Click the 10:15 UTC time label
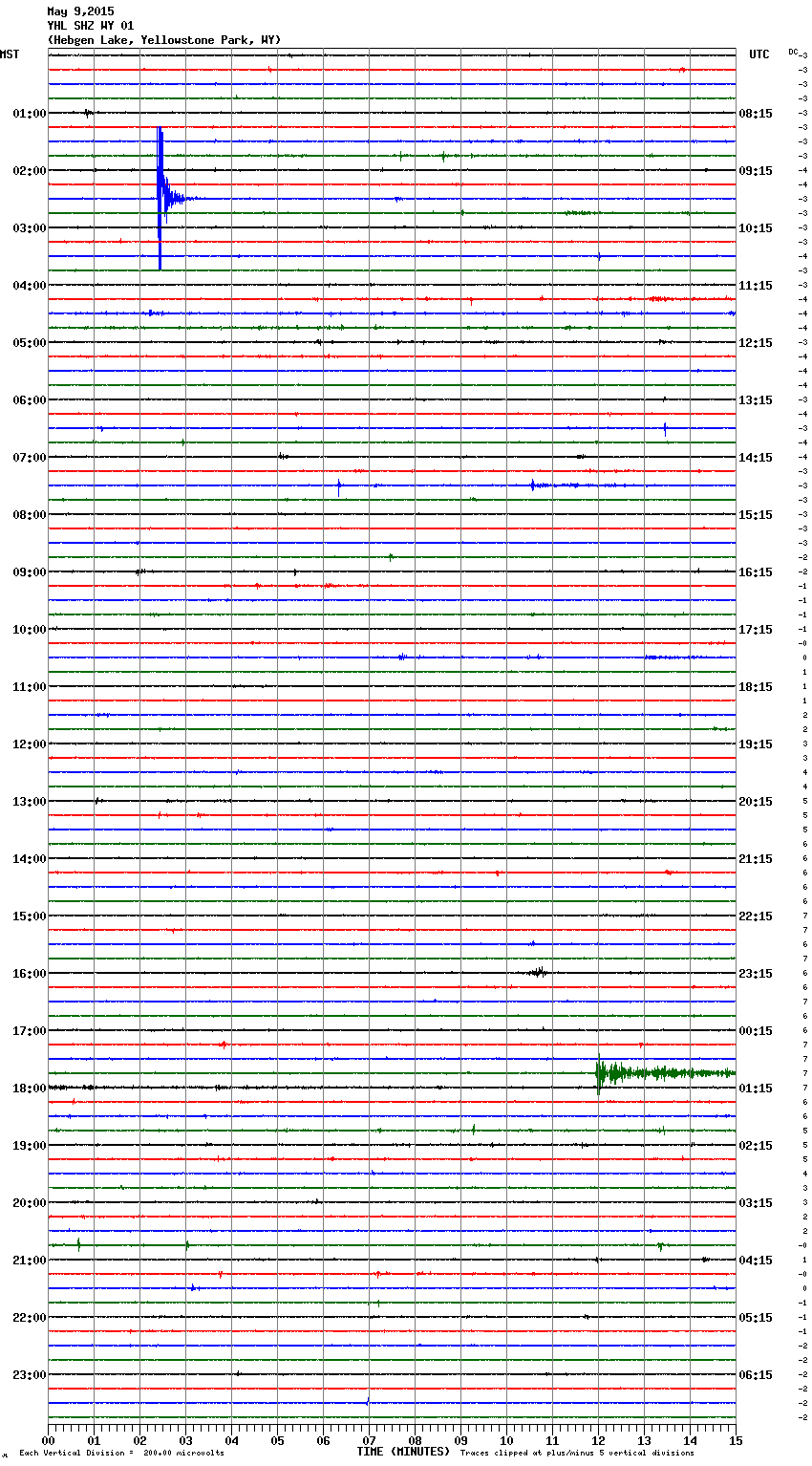Viewport: 812px width, 1466px height. (756, 228)
